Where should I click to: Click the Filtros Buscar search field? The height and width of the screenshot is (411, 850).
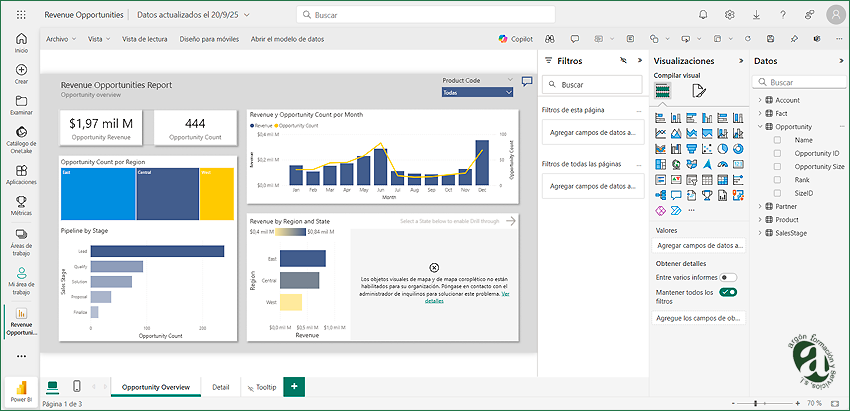click(593, 85)
